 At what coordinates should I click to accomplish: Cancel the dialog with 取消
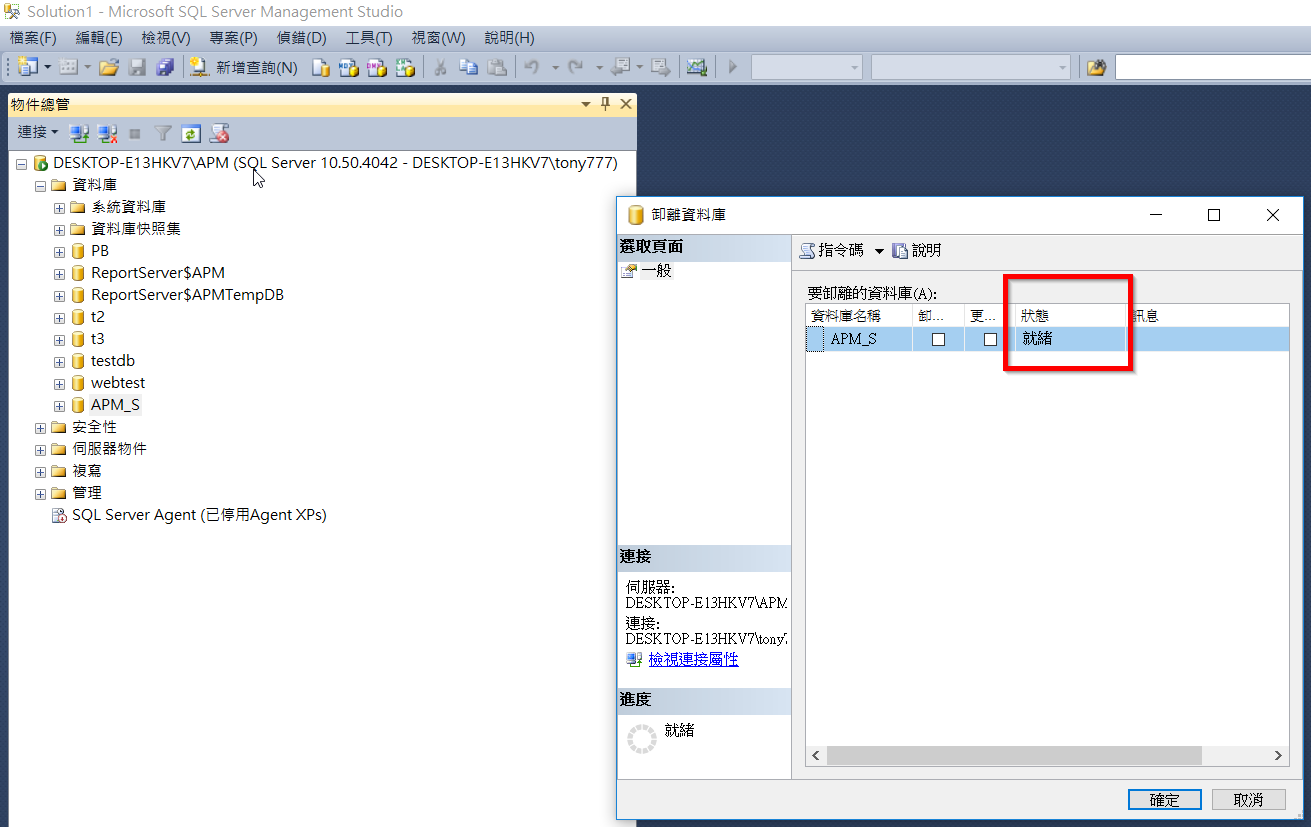click(x=1249, y=800)
